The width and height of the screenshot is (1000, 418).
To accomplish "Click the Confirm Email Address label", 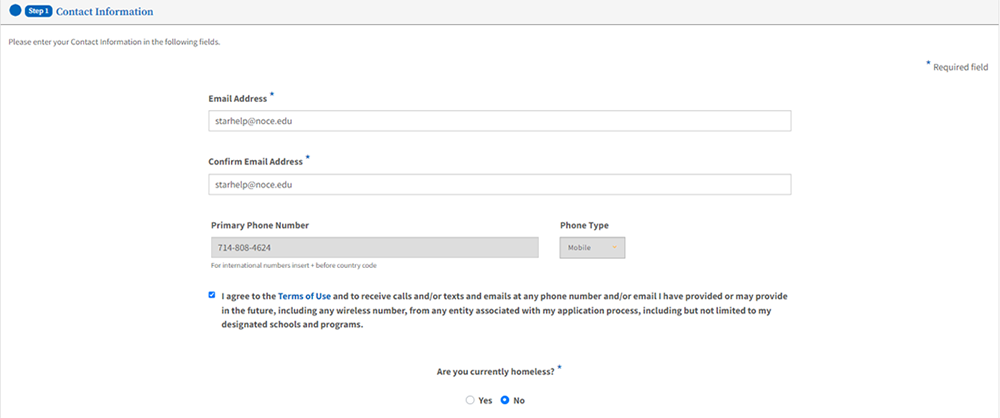I will point(256,162).
